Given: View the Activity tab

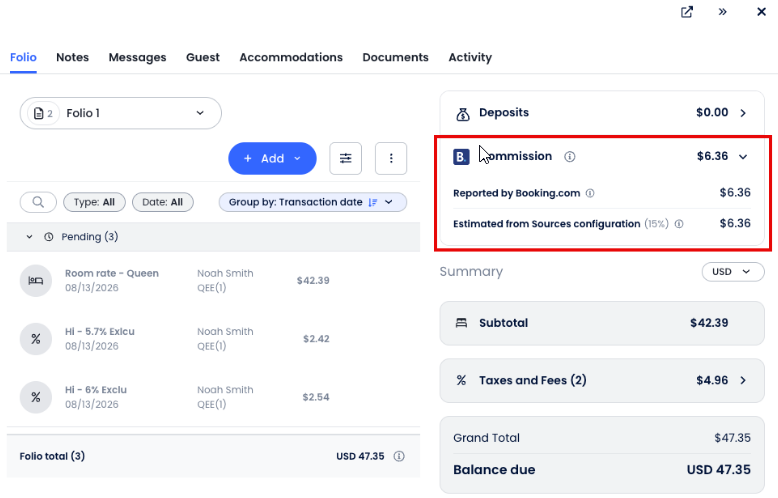Looking at the screenshot, I should coord(470,58).
